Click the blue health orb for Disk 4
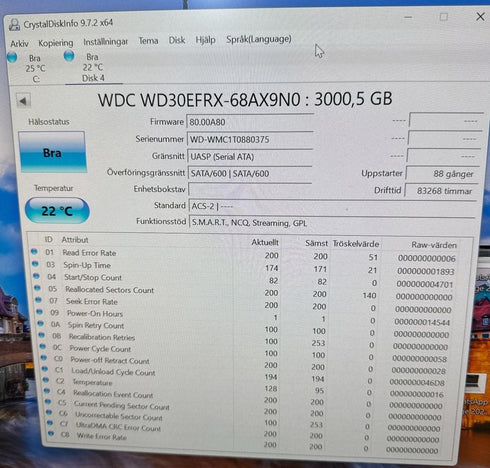The width and height of the screenshot is (490, 468). coord(69,56)
